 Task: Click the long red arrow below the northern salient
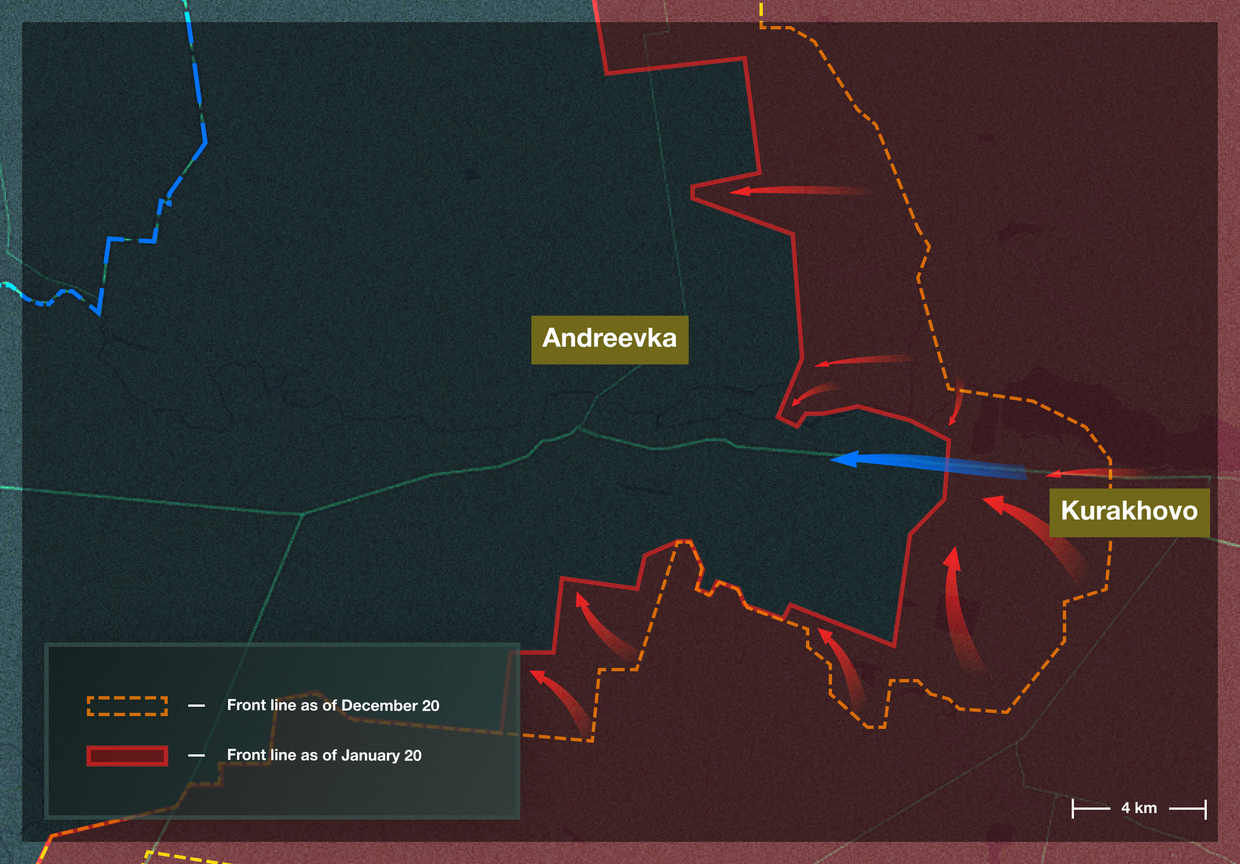click(860, 361)
